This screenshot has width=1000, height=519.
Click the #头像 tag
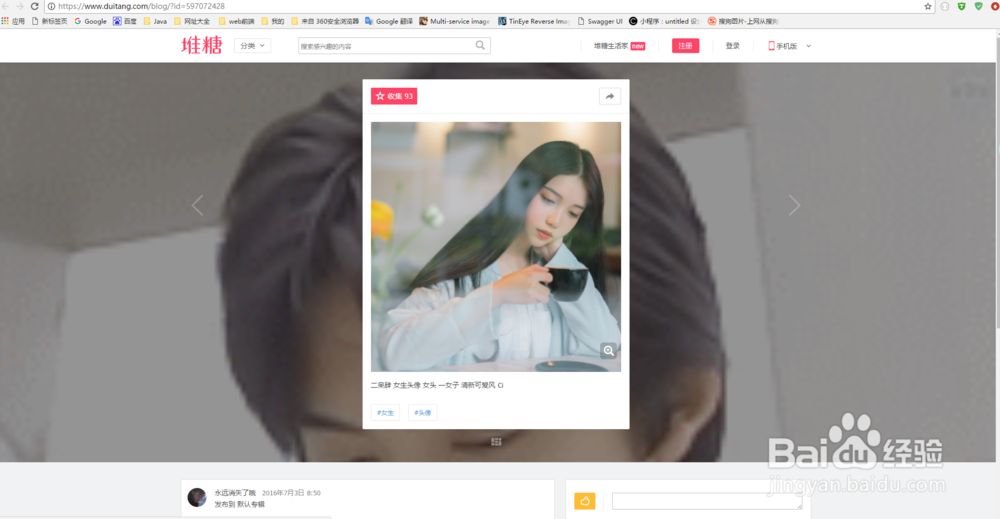(x=422, y=413)
